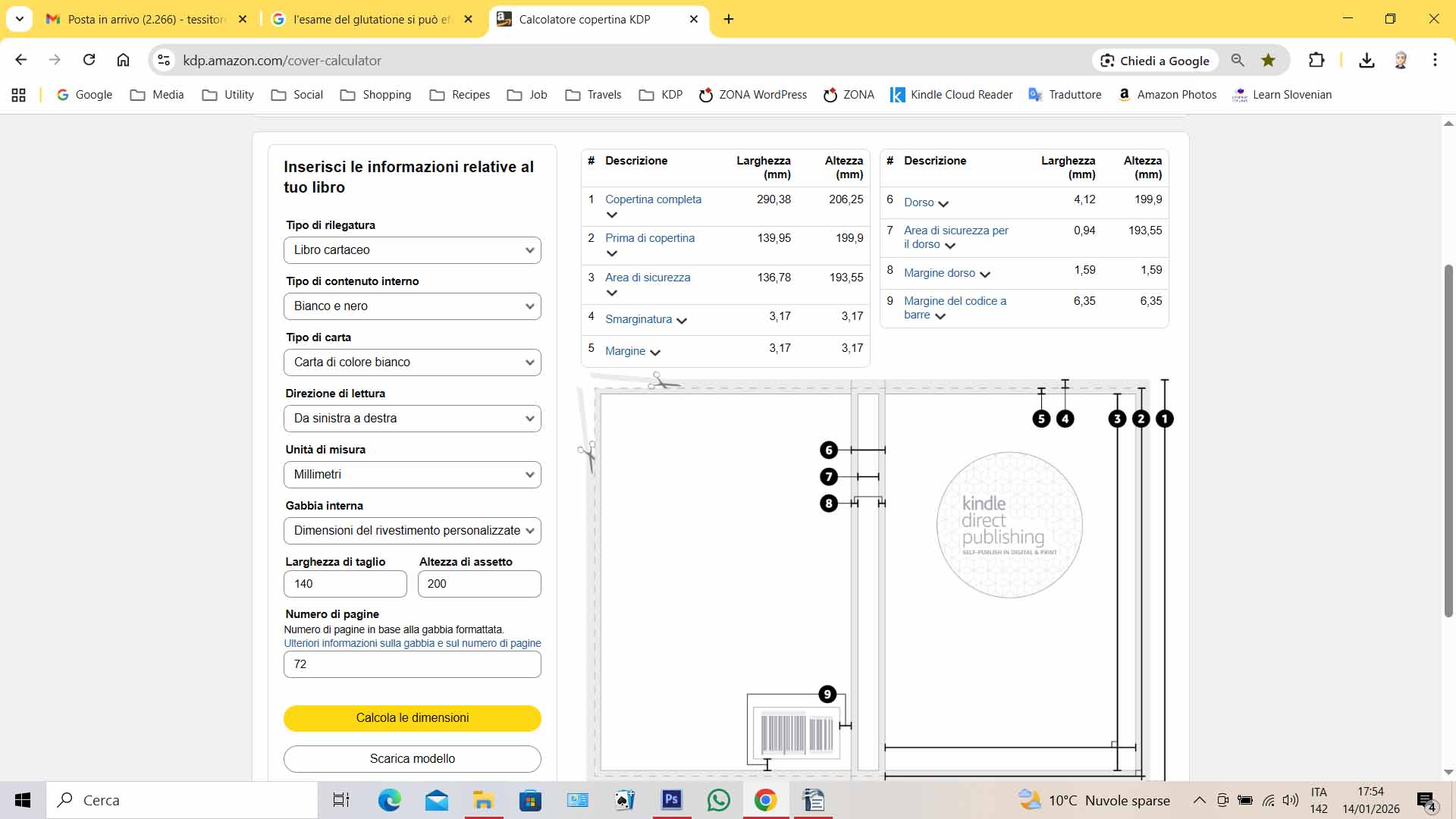Click the Calcola le dimensioni button
Viewport: 1456px width, 819px height.
[412, 717]
